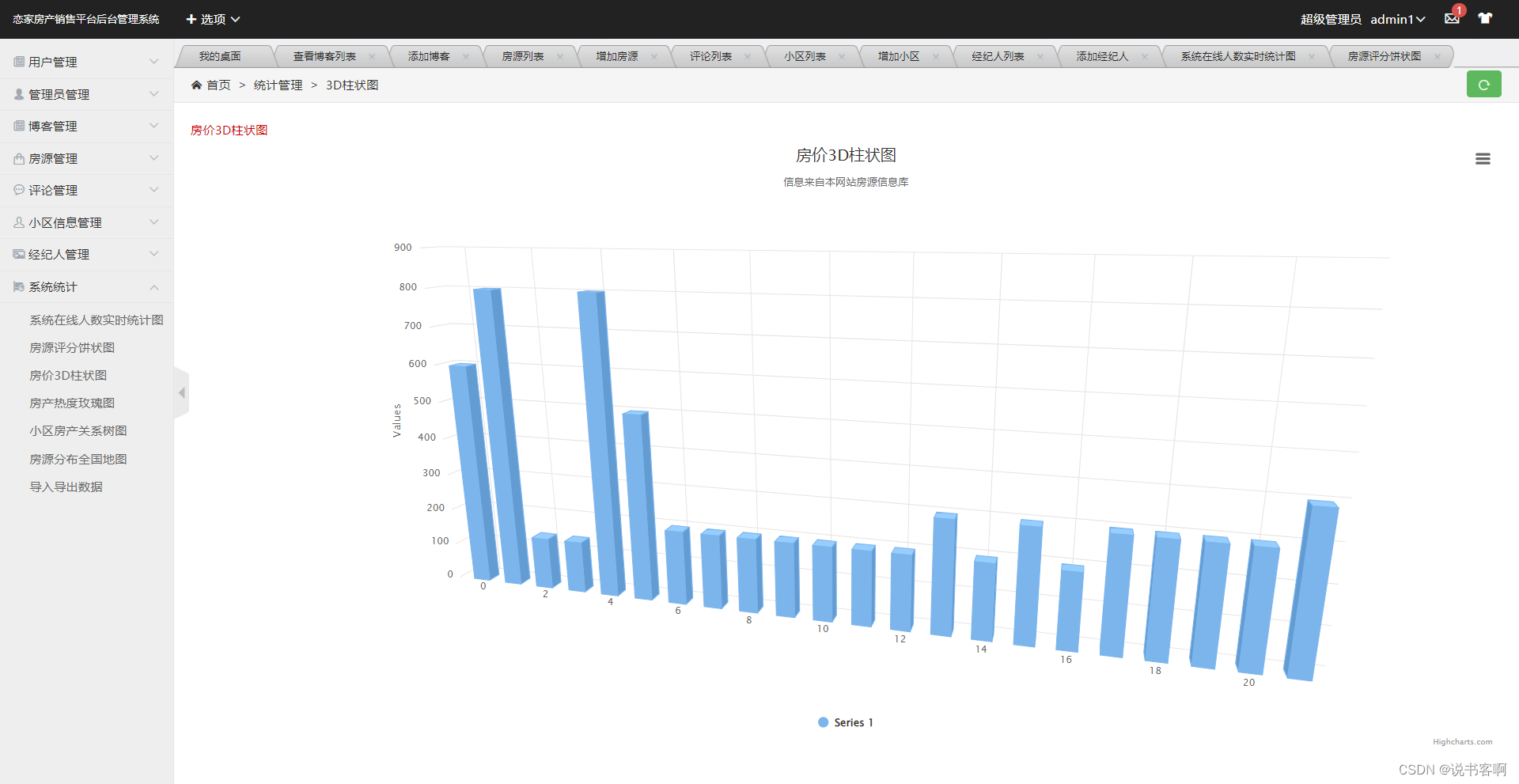Click the 管理员管理 person icon
This screenshot has height=784, width=1519.
(x=19, y=94)
